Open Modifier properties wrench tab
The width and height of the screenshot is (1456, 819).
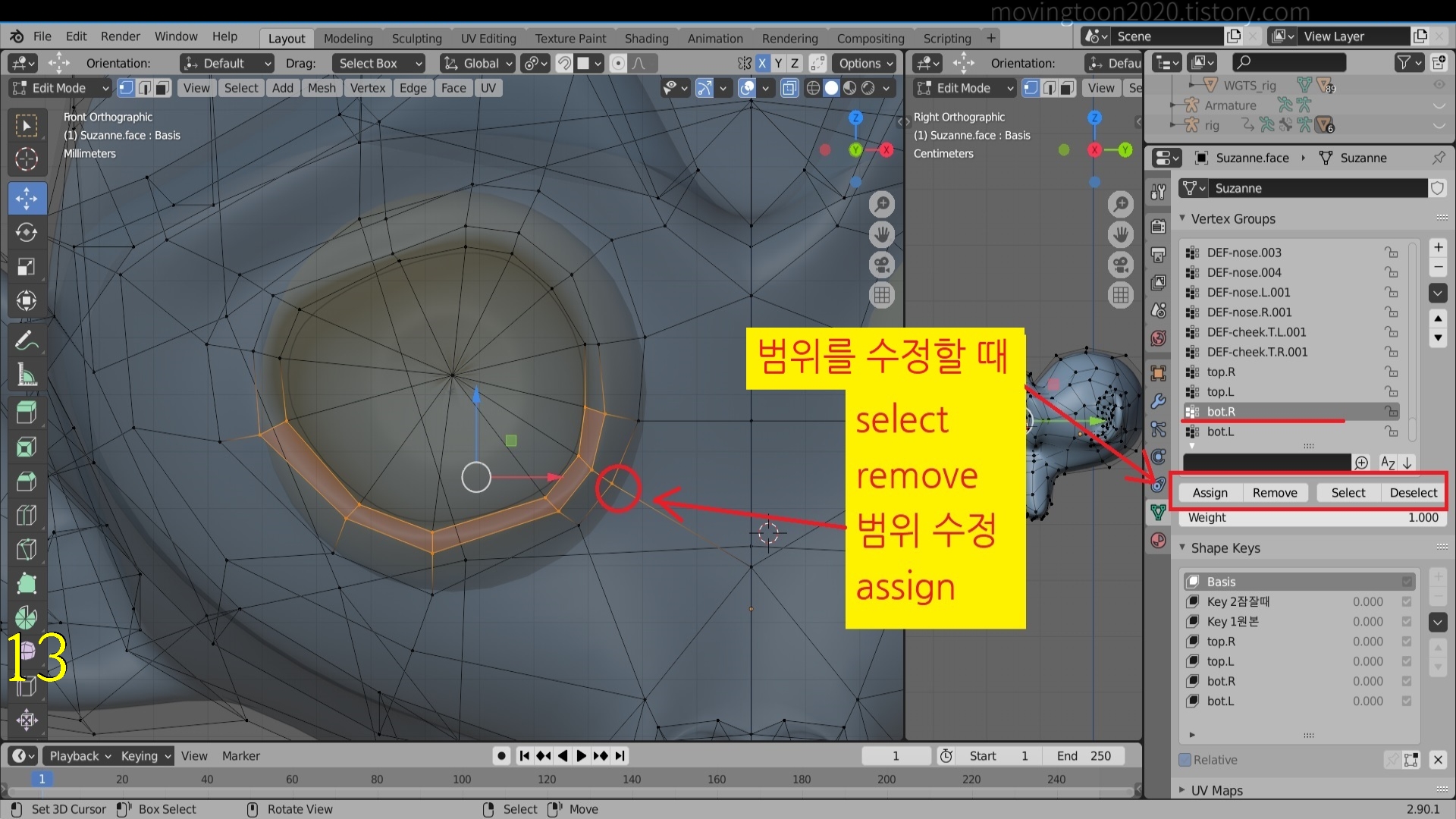[1158, 401]
